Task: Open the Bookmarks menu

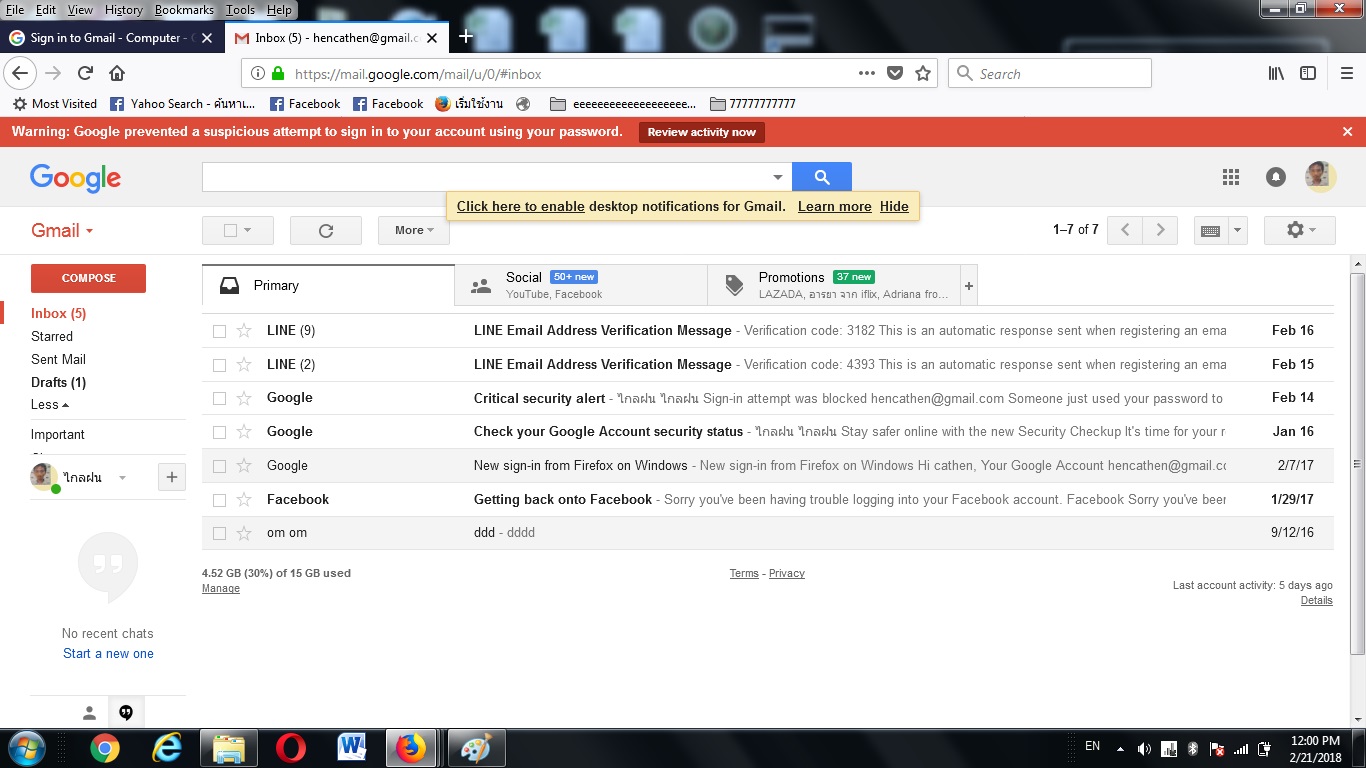Action: pyautogui.click(x=184, y=10)
